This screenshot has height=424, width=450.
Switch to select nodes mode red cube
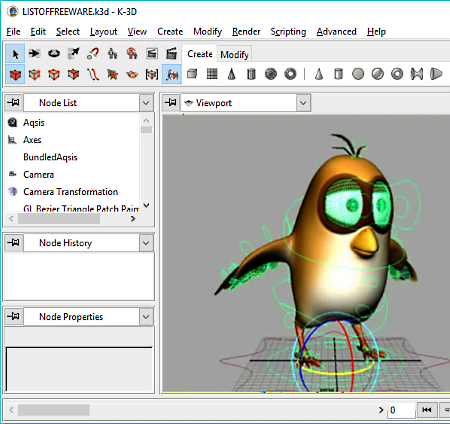point(15,74)
